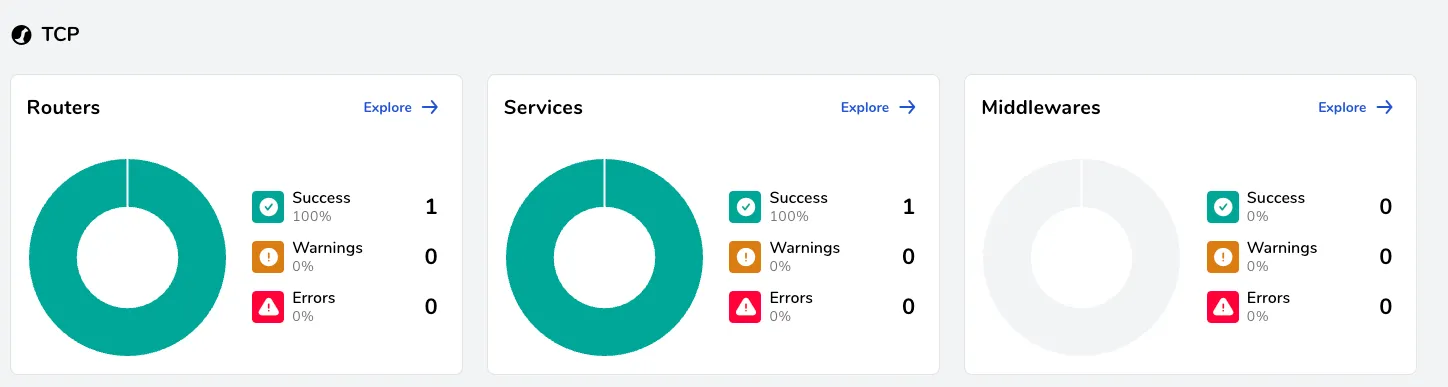Open Explore link in Routers card
Image resolution: width=1448 pixels, height=387 pixels.
click(388, 107)
